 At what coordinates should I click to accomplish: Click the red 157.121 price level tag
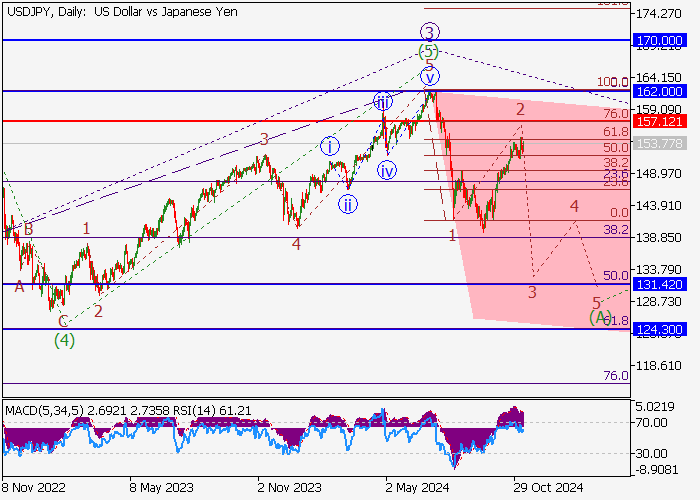659,121
